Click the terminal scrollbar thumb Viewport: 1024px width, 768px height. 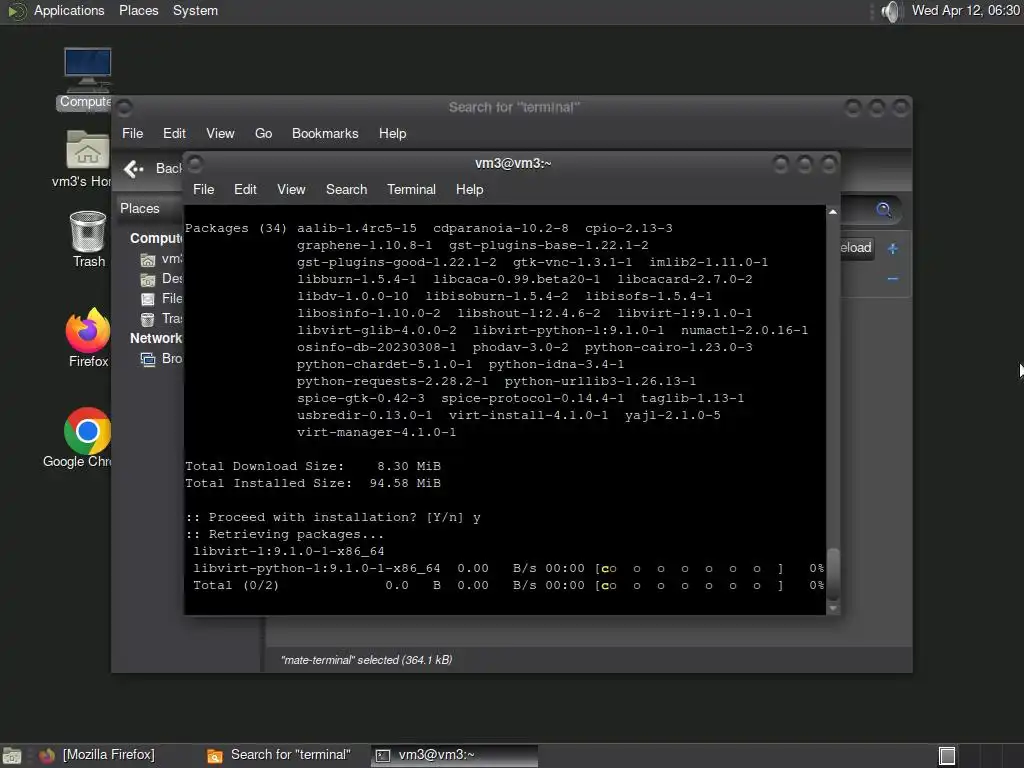[833, 573]
